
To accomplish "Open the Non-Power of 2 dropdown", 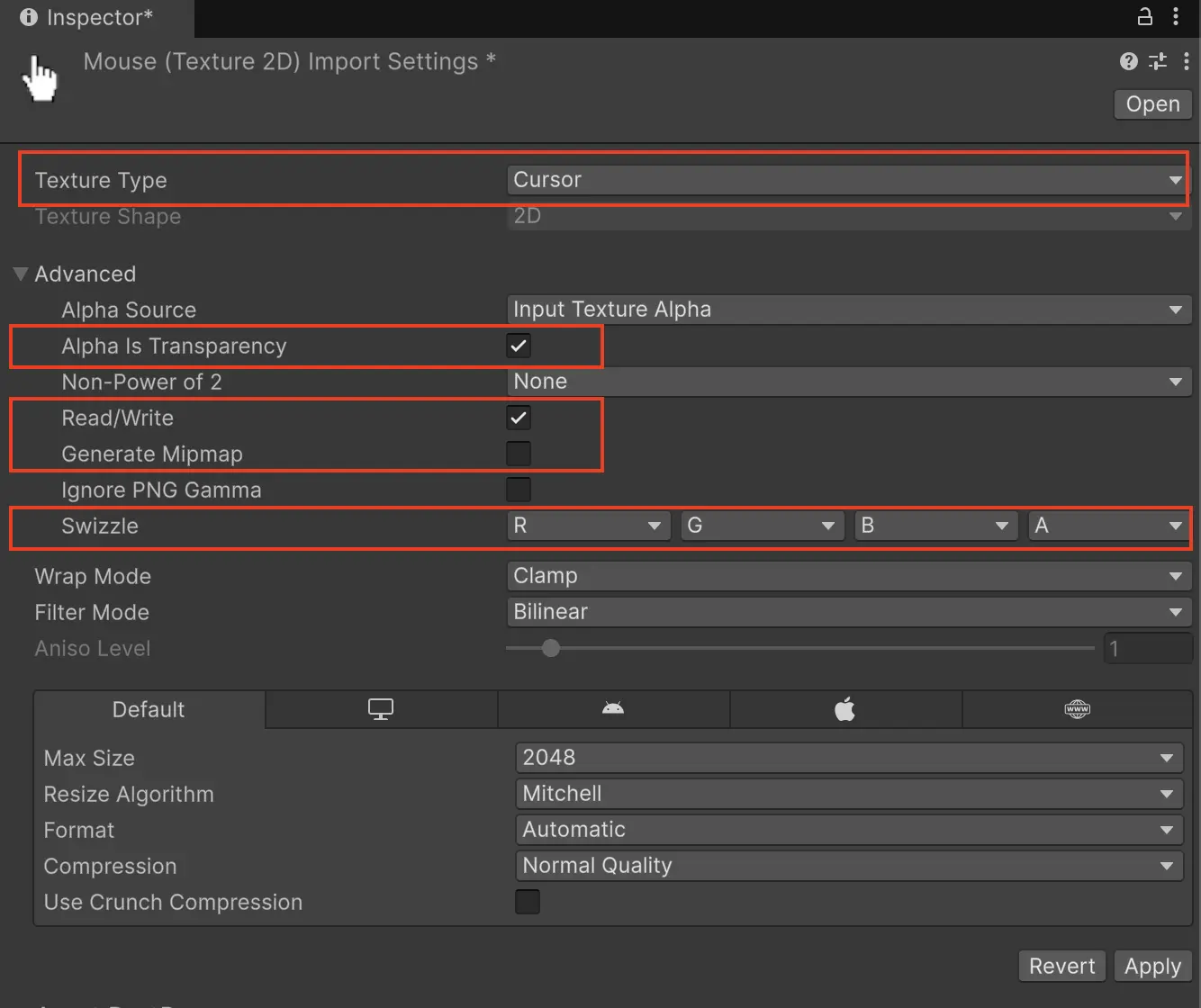I will (848, 382).
